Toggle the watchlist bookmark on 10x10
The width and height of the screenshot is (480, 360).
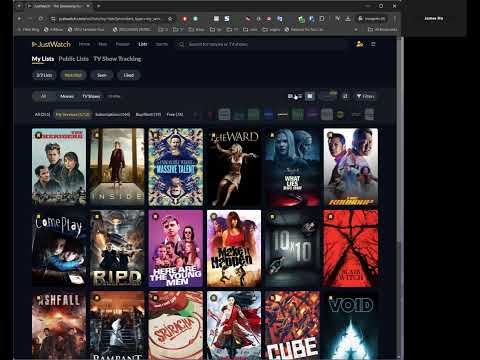coord(272,216)
